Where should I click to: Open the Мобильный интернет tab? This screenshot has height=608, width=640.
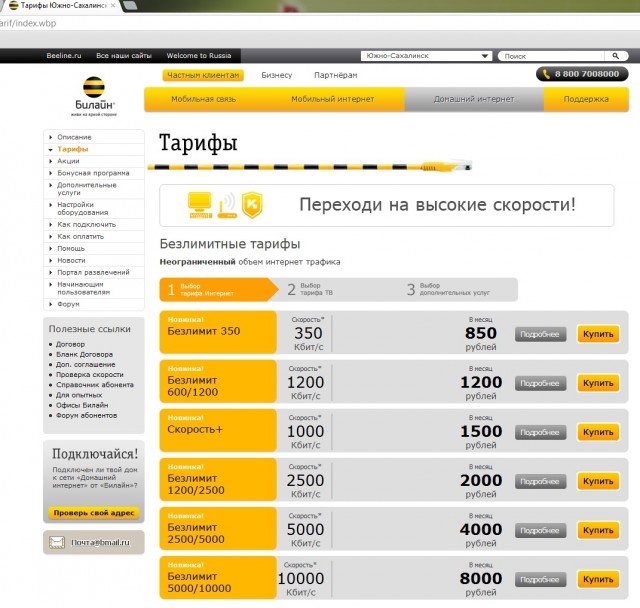[x=333, y=99]
